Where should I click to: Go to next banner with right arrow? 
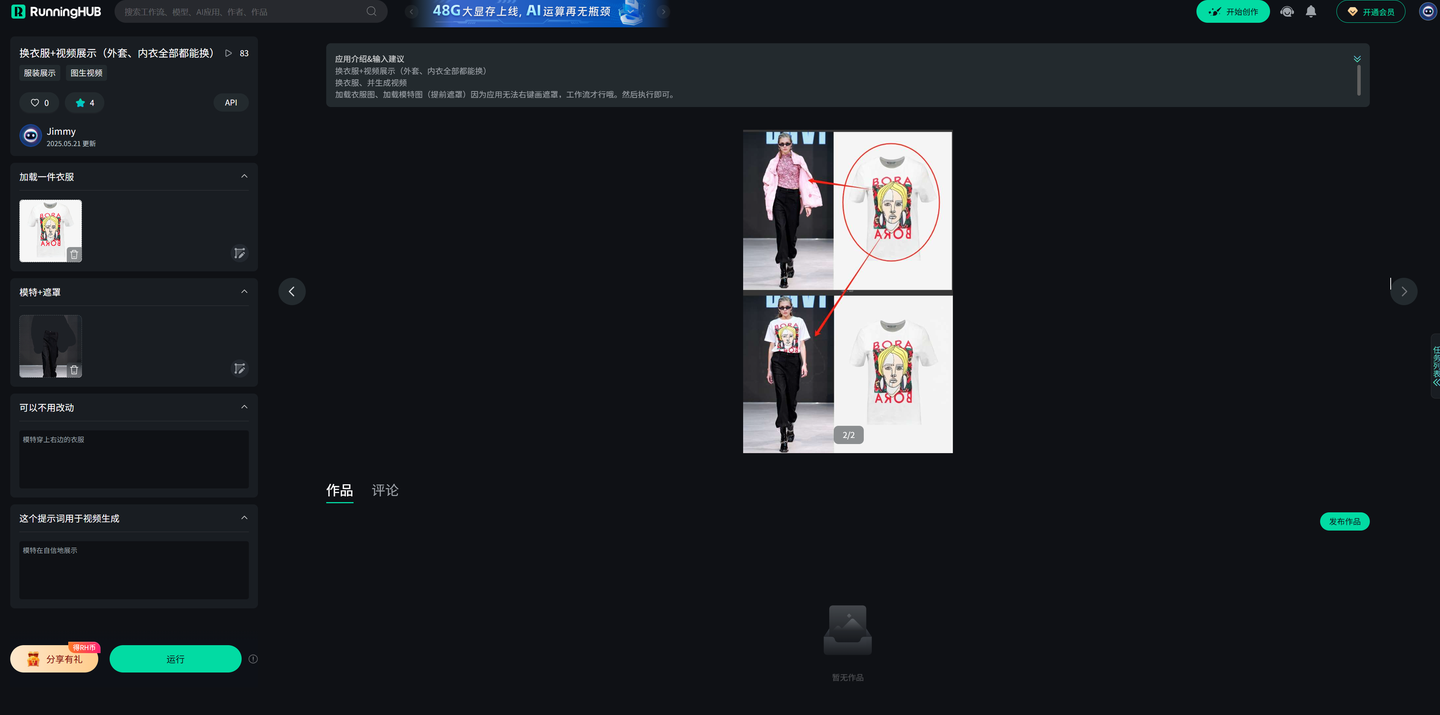662,12
